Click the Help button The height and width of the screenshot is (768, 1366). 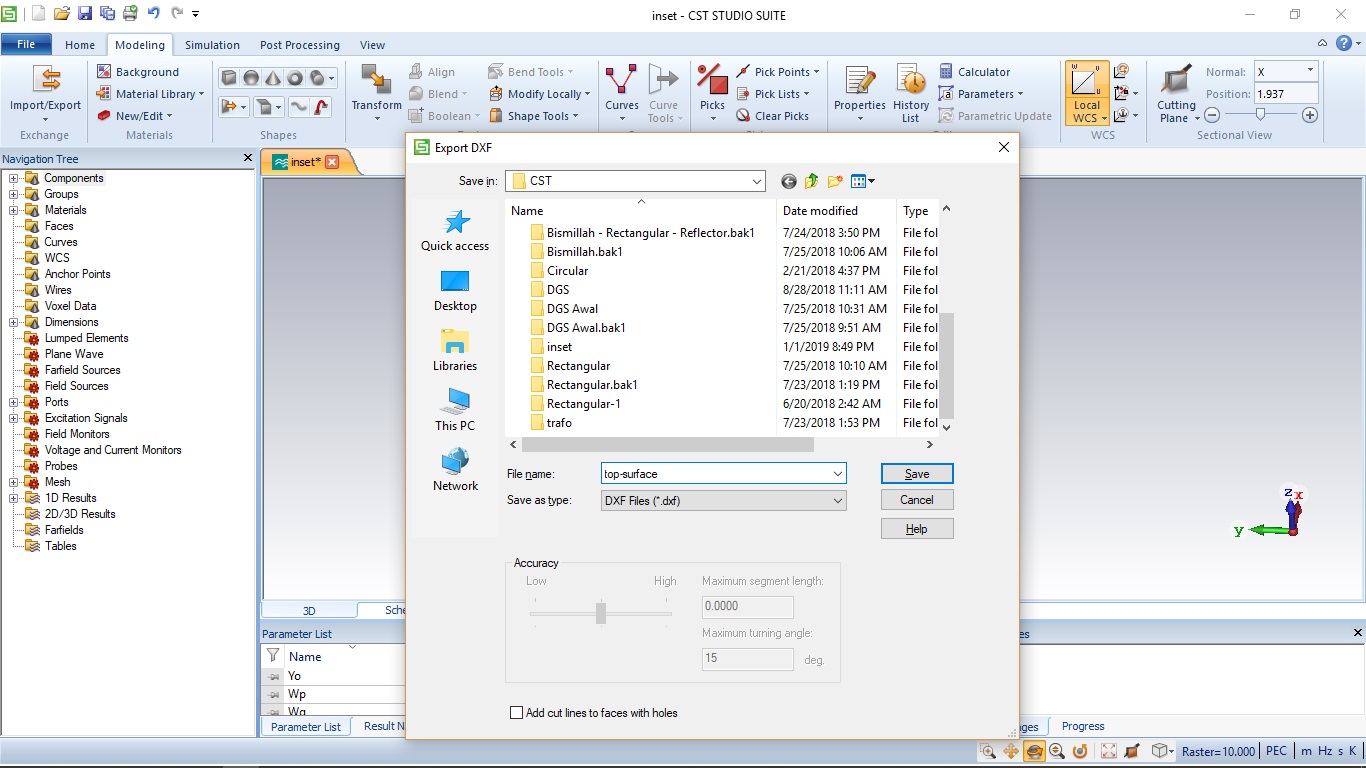coord(916,528)
